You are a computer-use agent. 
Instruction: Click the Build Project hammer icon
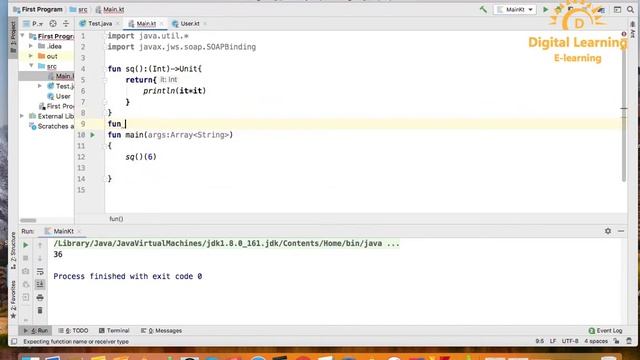click(483, 9)
